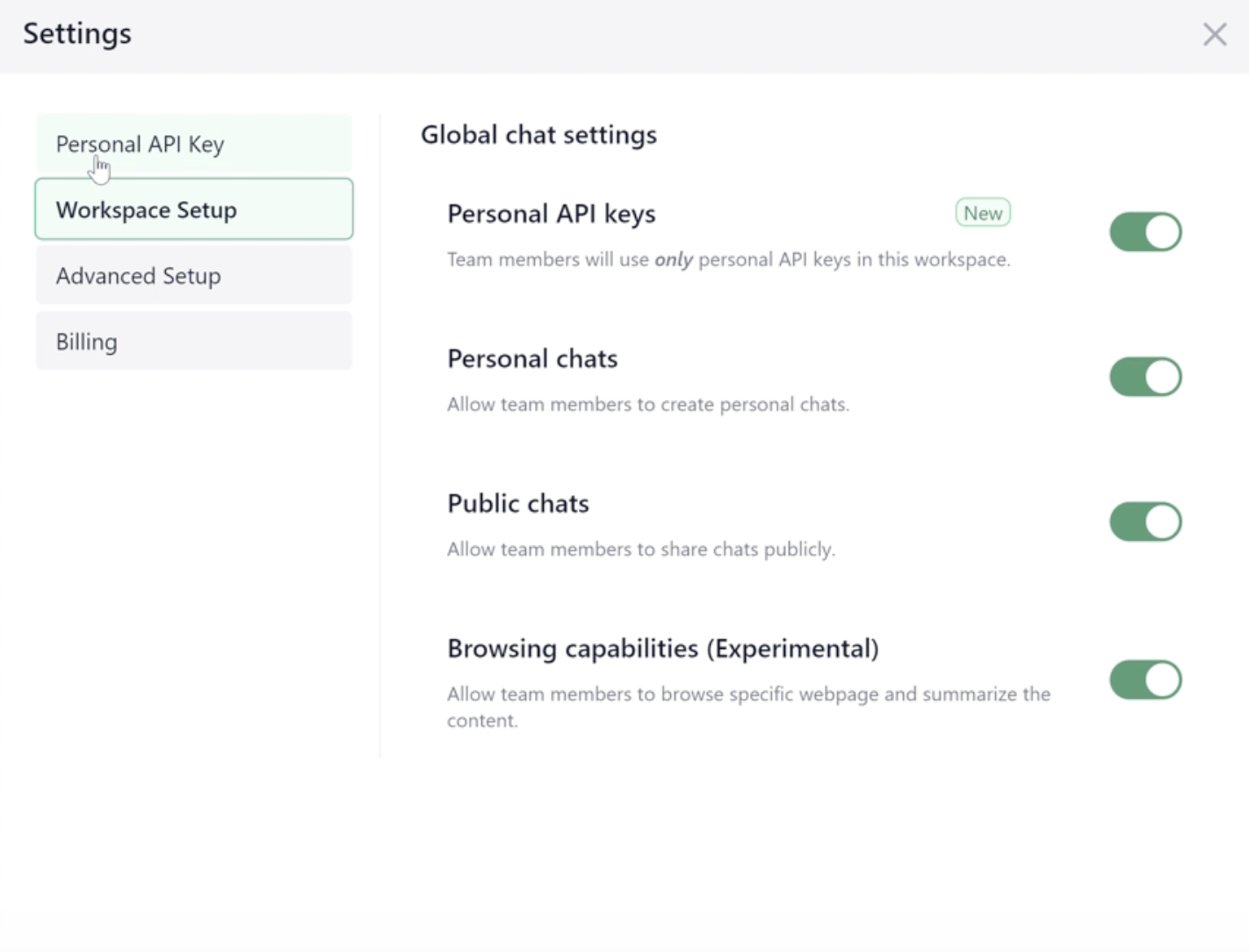Click the description about only personal API keys
Screen dimensions: 1249x952
728,260
